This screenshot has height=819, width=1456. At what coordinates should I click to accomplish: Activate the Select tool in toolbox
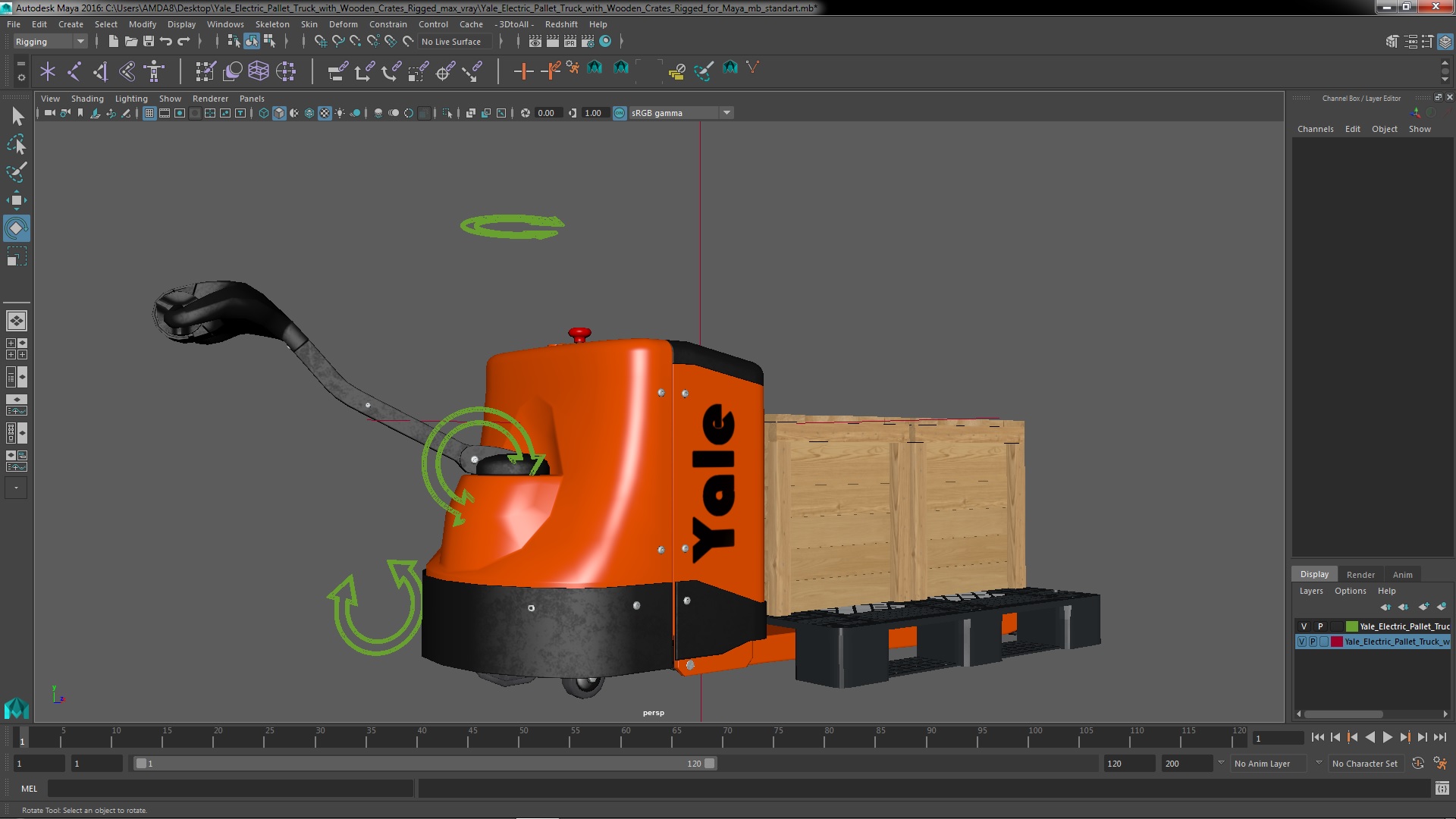[17, 116]
